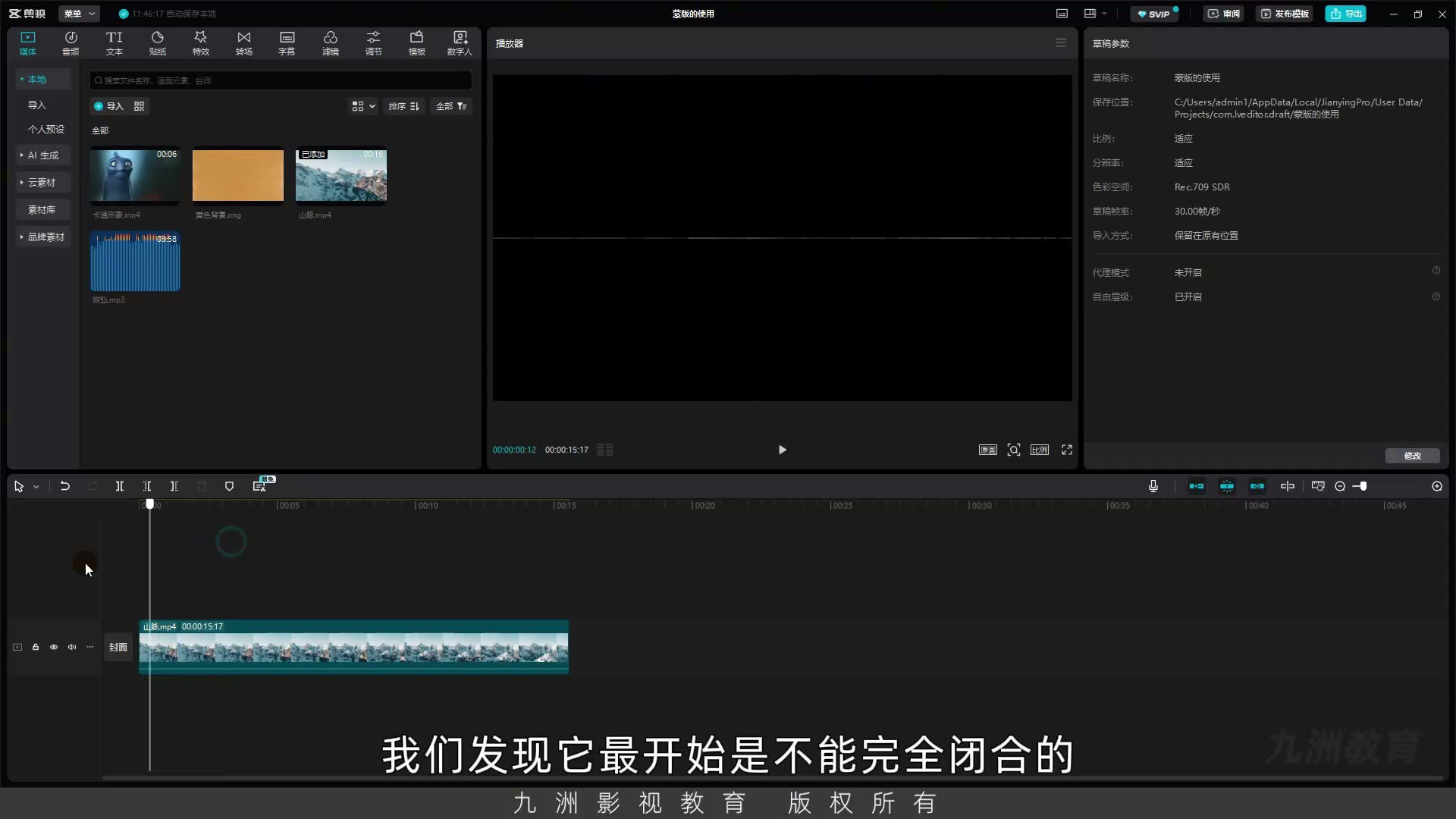Open the 媒体 media tab
Screen dimensions: 1456x819
[x=28, y=43]
